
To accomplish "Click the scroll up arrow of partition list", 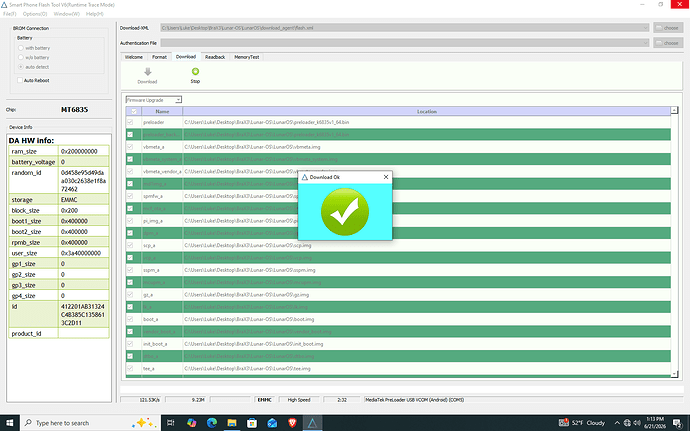I will click(674, 110).
